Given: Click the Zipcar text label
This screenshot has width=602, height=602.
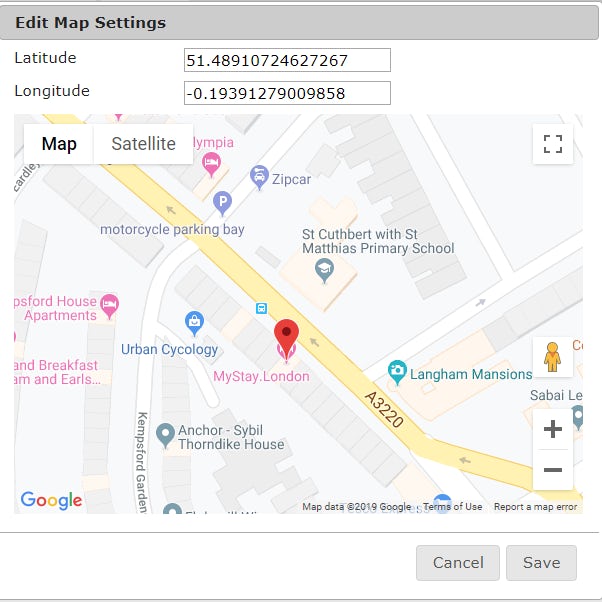Looking at the screenshot, I should click(x=291, y=179).
